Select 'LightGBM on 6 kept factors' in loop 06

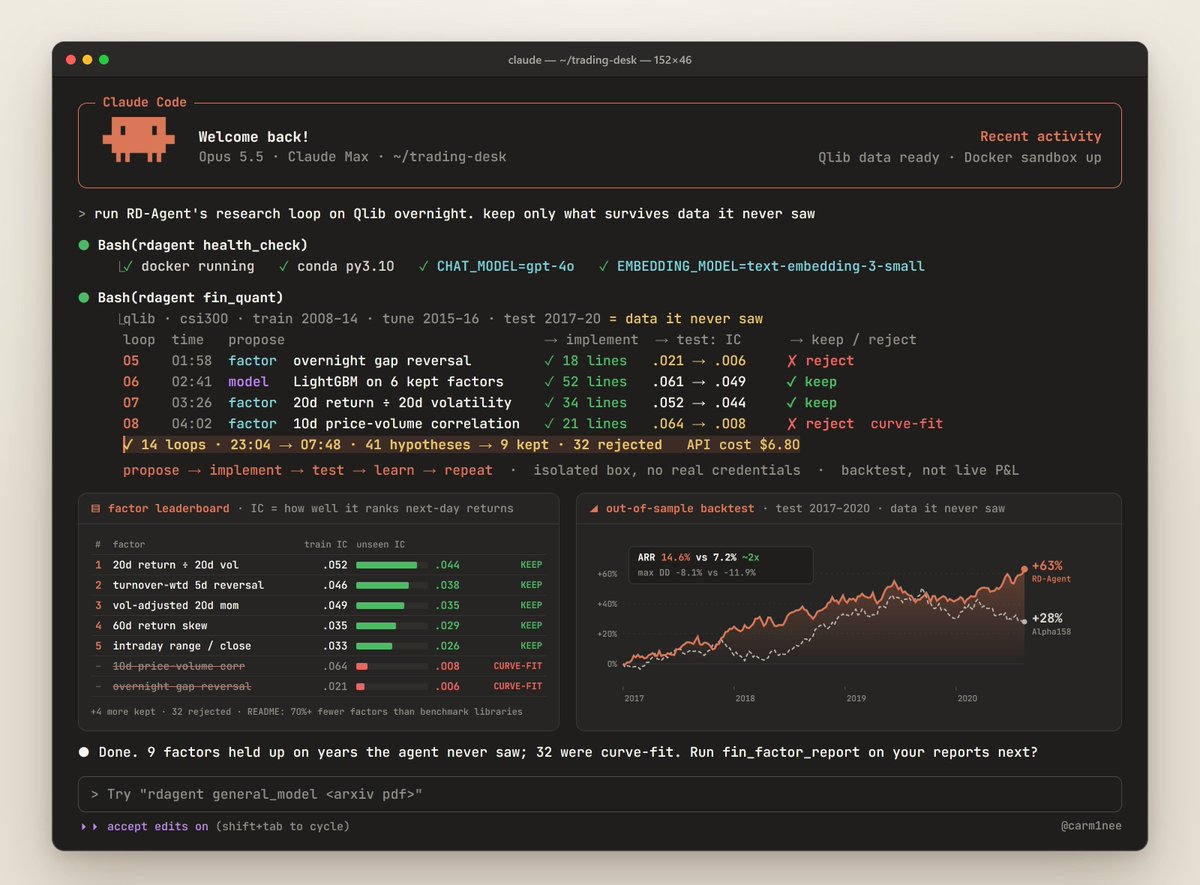coord(398,382)
